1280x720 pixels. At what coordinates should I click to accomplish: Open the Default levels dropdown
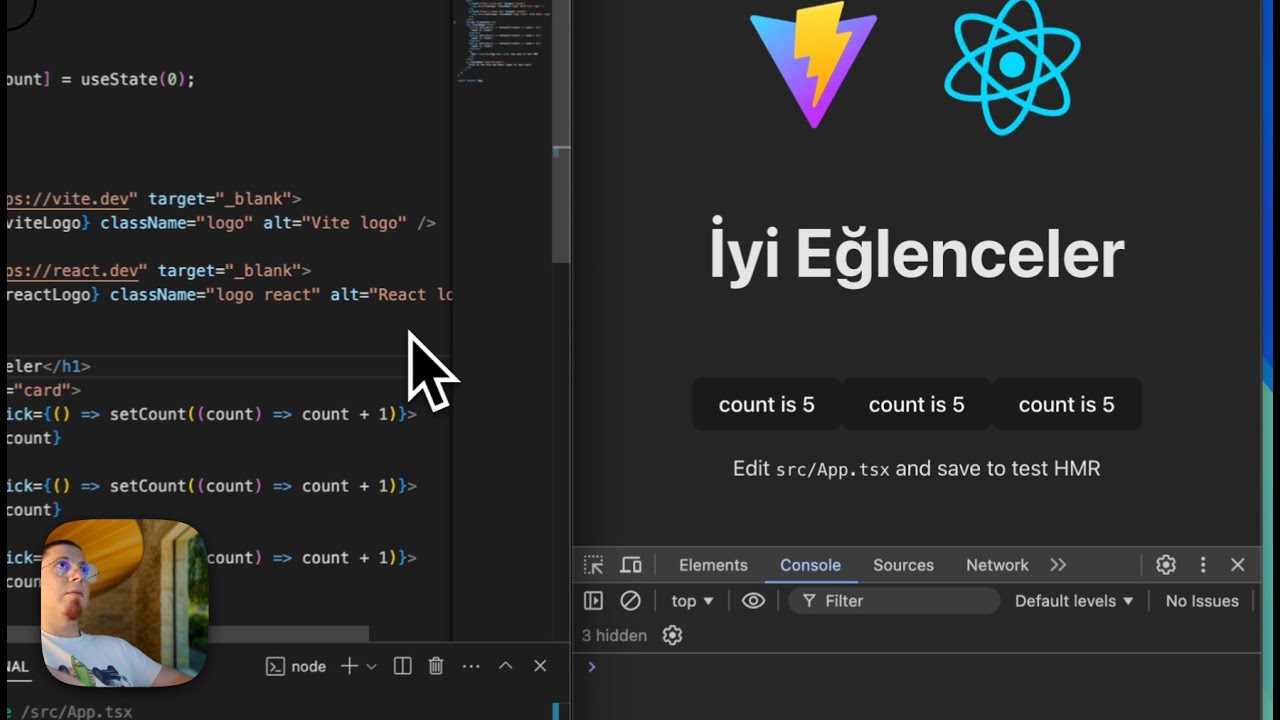pyautogui.click(x=1074, y=601)
